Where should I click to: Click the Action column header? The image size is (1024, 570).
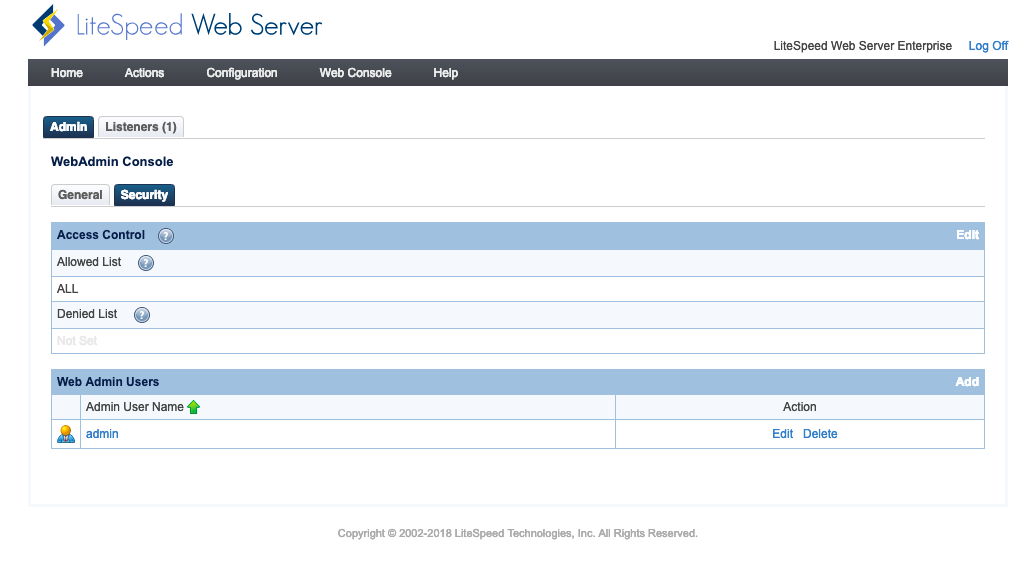click(x=799, y=407)
